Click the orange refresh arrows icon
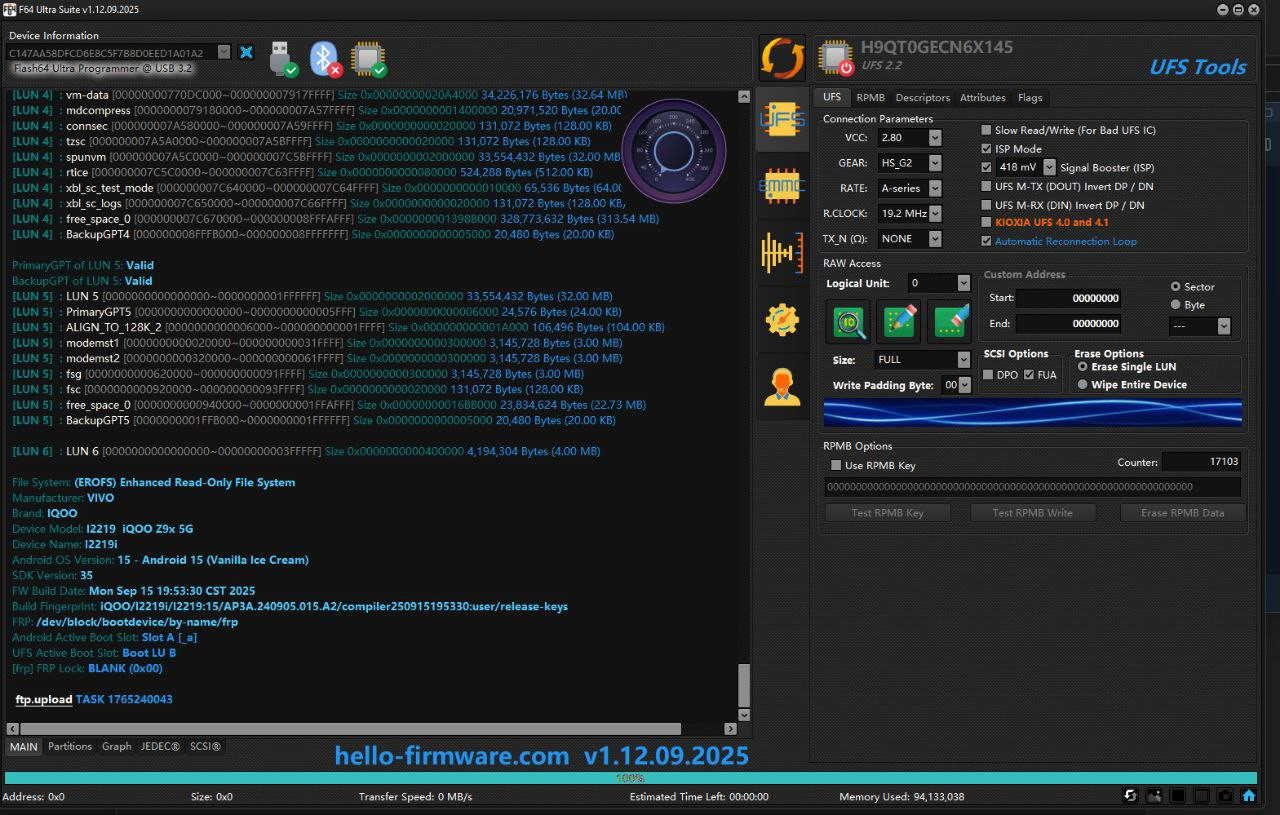 (x=782, y=58)
